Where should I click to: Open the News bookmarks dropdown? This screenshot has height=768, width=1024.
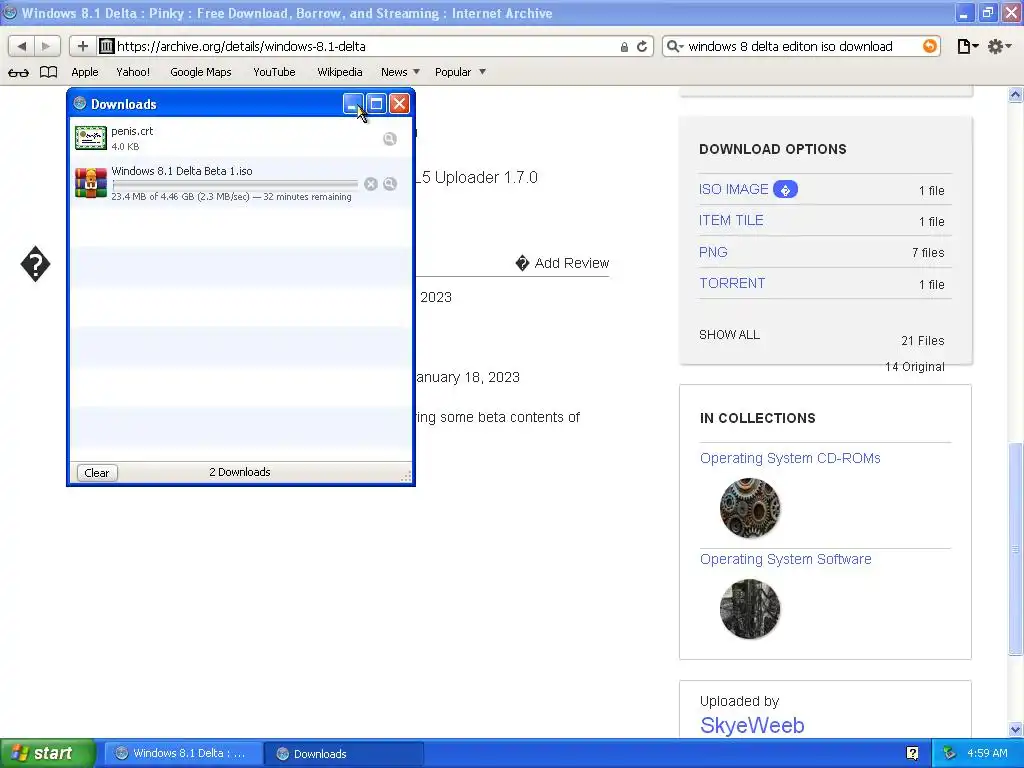tap(400, 72)
